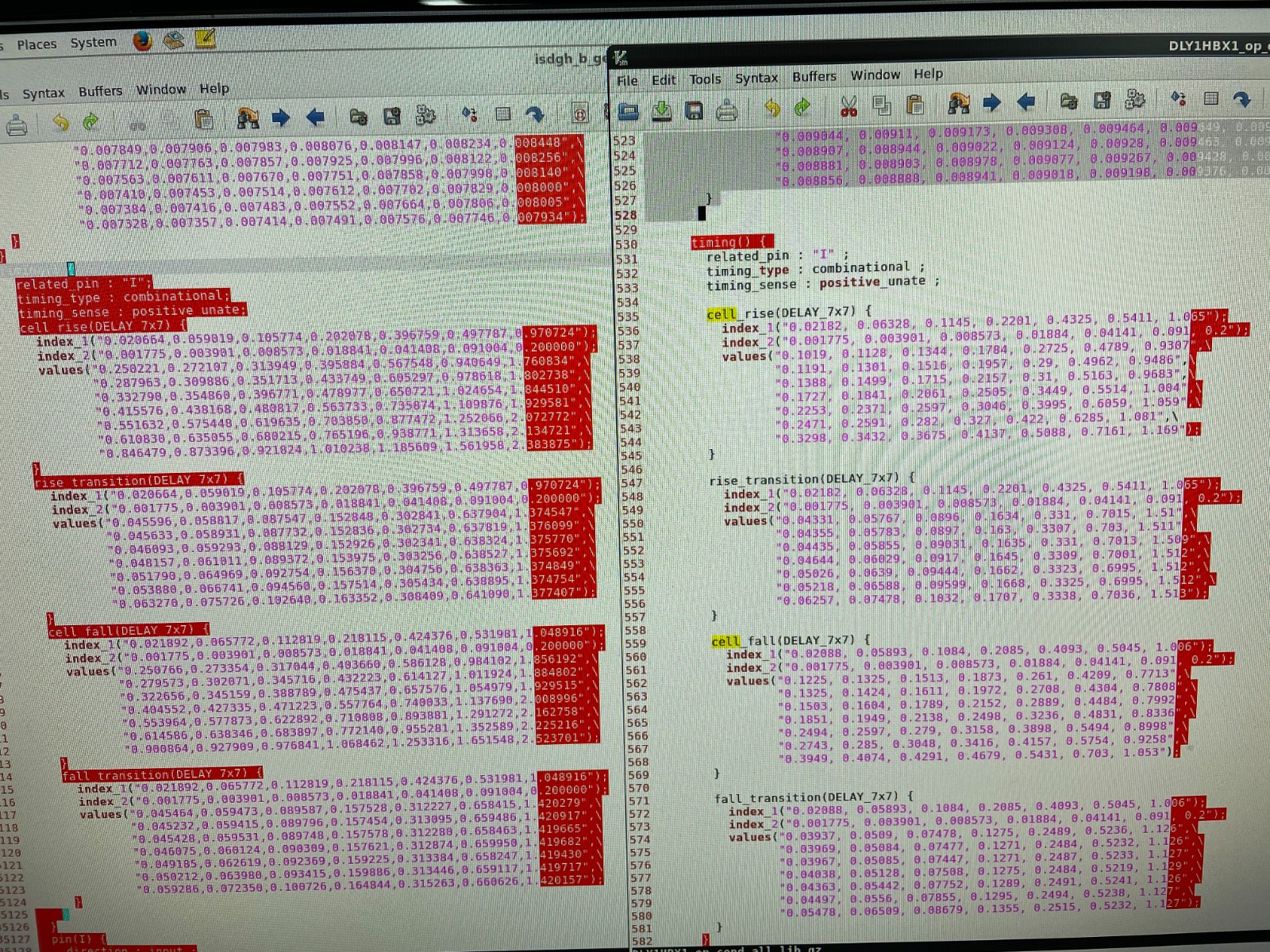
Task: Click Find Next blue arrow in right toolbar
Action: click(x=991, y=102)
